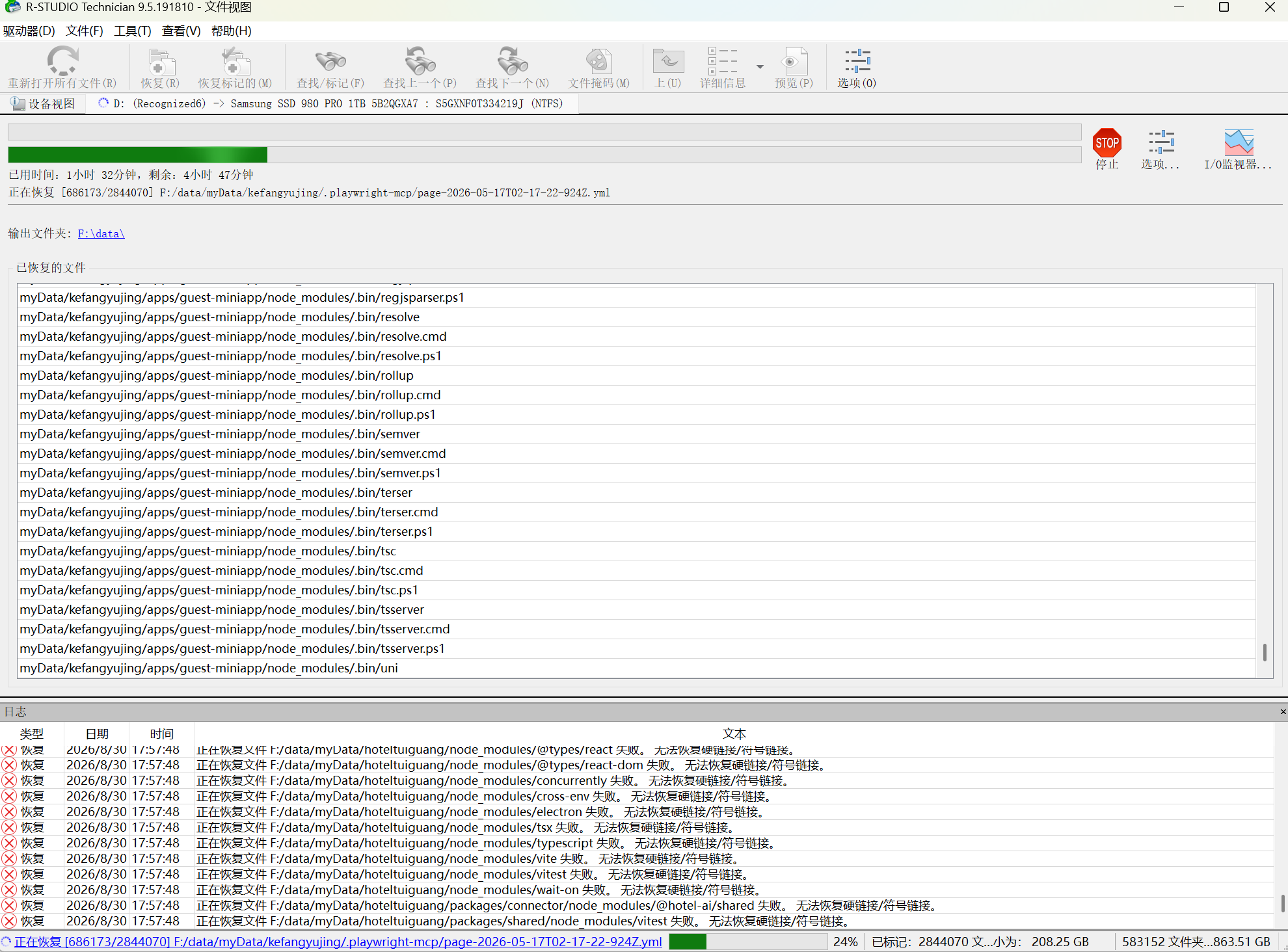Click the recovered files list scrollbar thumb

pyautogui.click(x=1265, y=652)
